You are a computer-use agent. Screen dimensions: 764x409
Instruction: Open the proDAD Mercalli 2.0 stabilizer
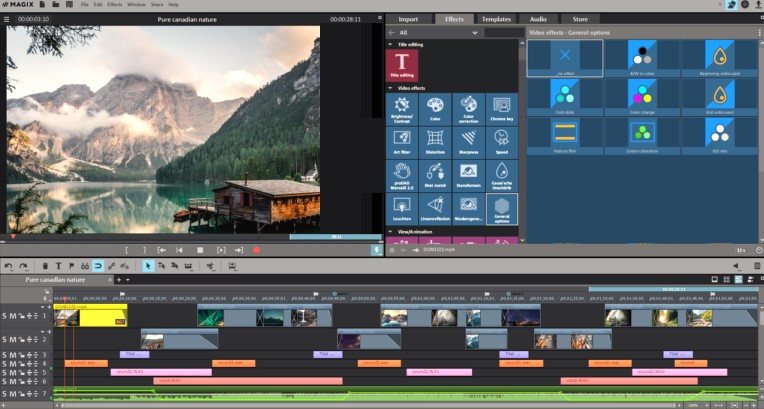point(402,176)
